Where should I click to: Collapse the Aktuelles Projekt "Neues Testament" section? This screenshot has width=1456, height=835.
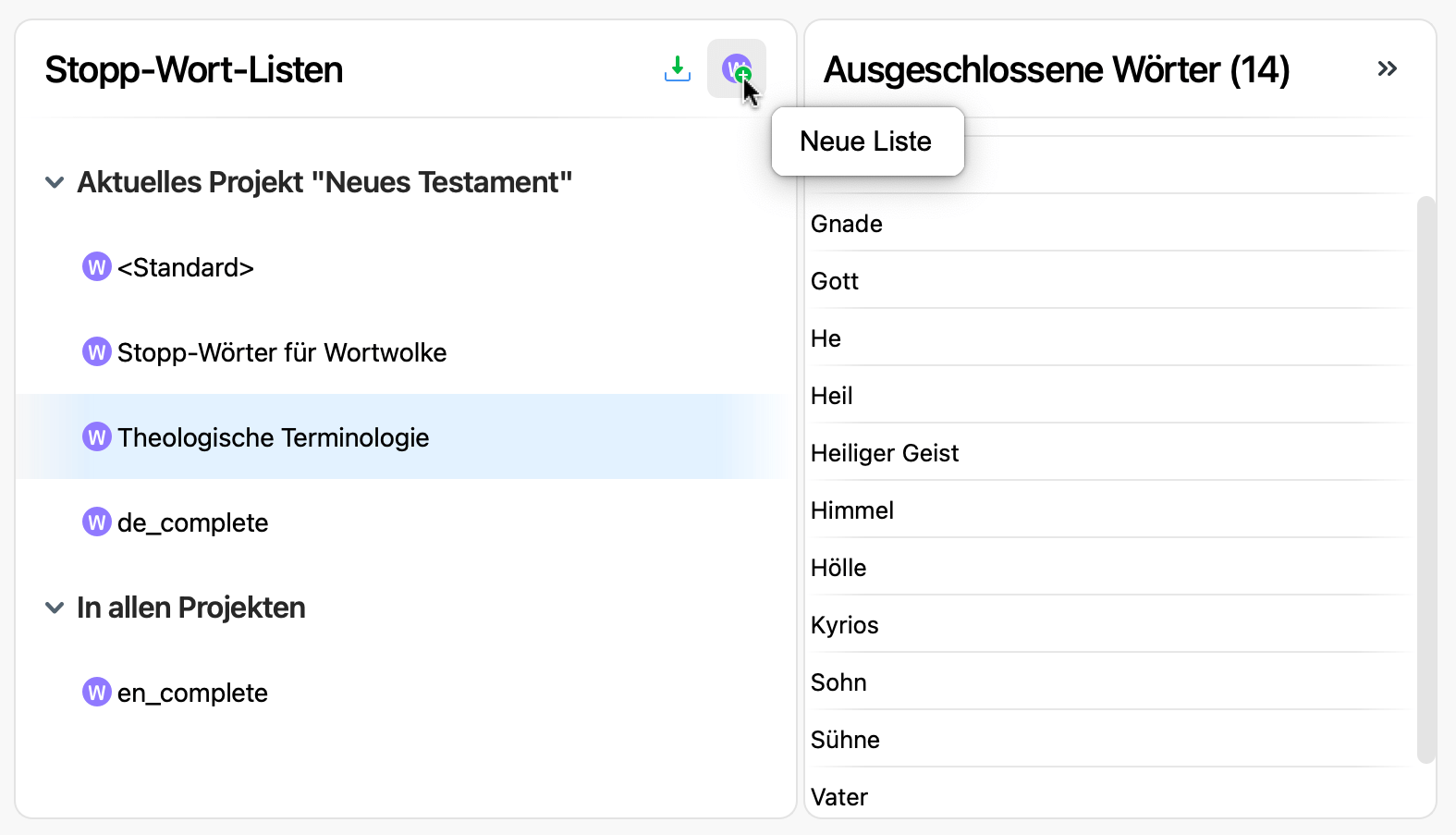[x=55, y=182]
